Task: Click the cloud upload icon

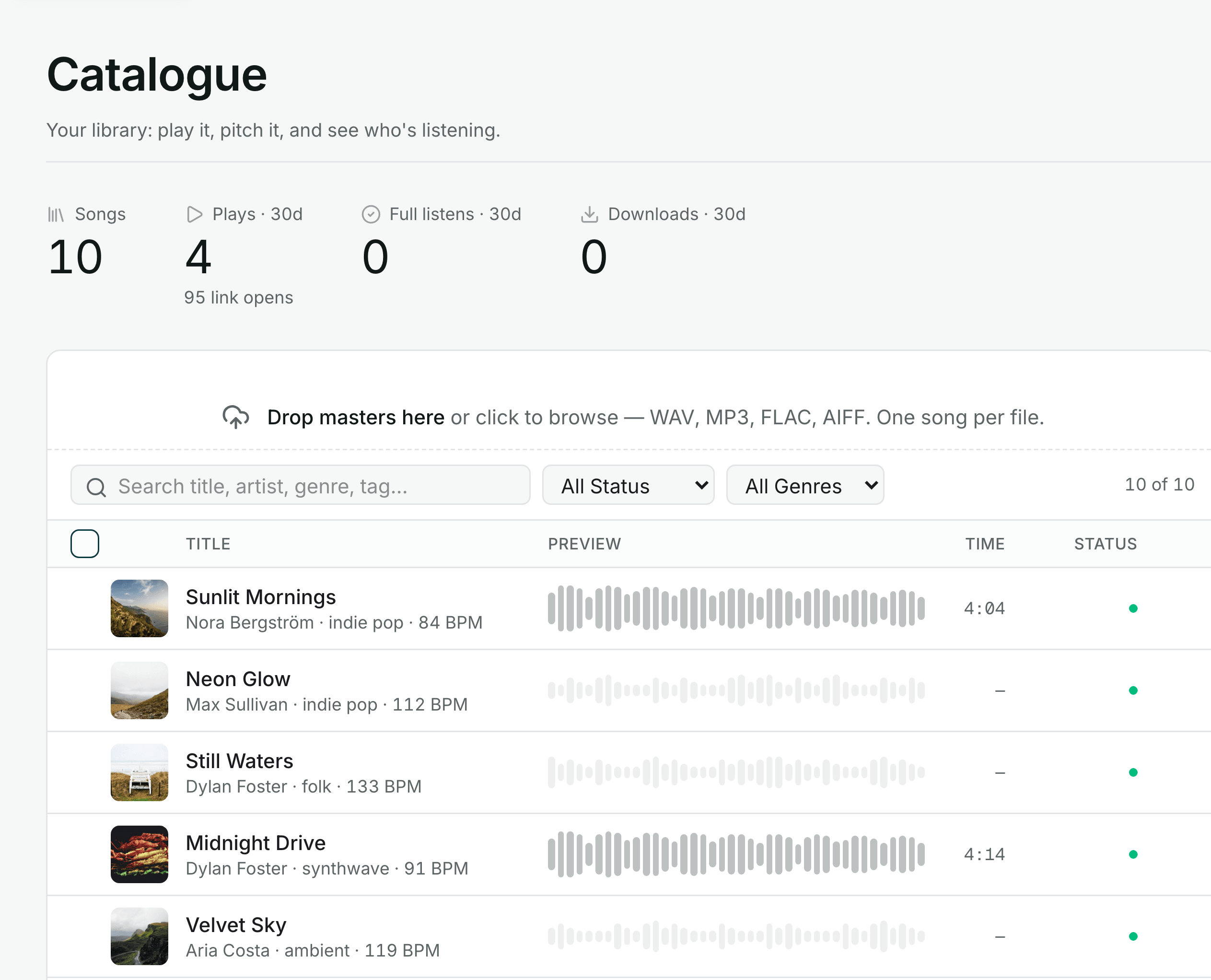Action: point(236,417)
